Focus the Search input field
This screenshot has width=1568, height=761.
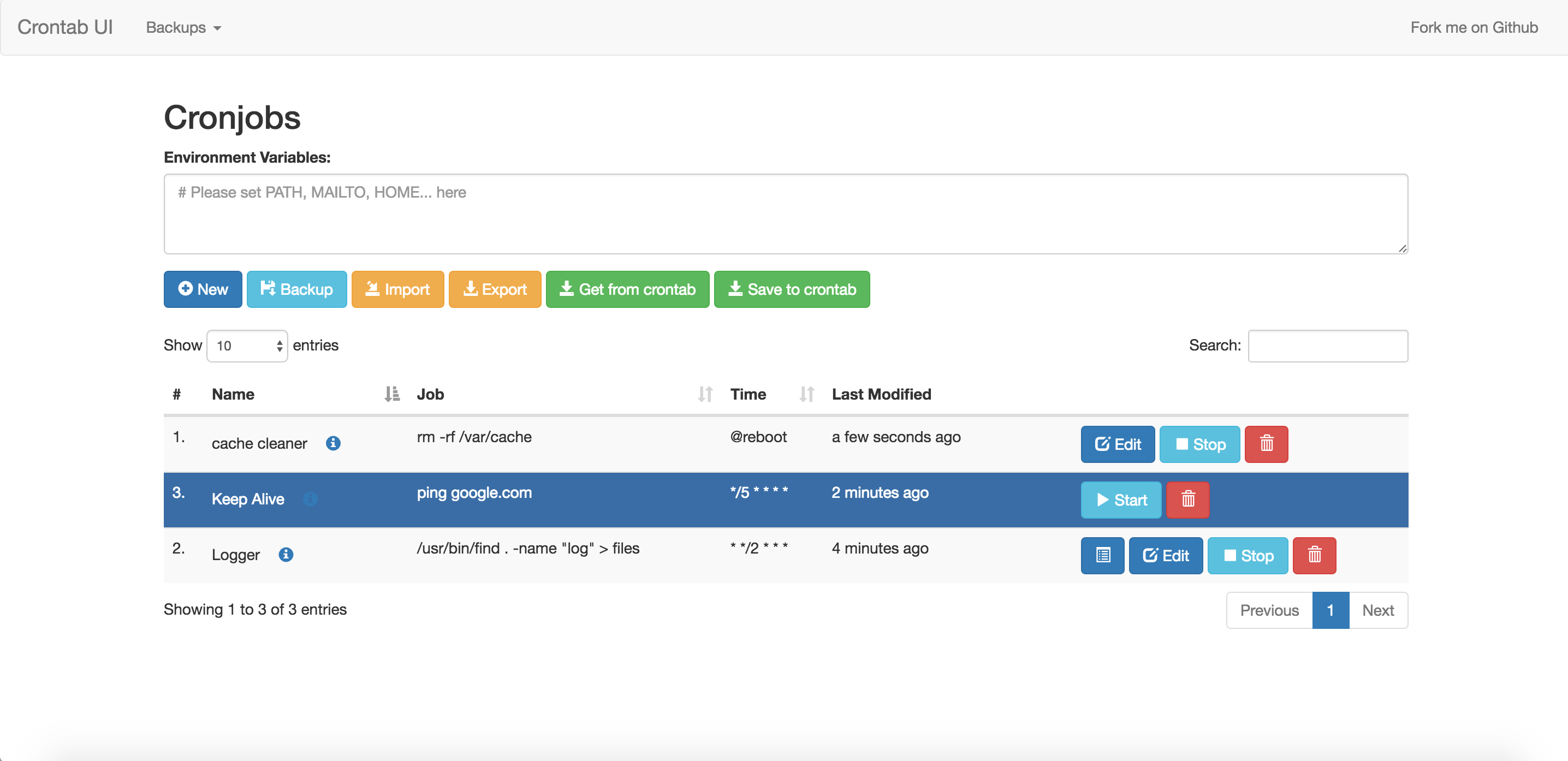click(x=1328, y=346)
